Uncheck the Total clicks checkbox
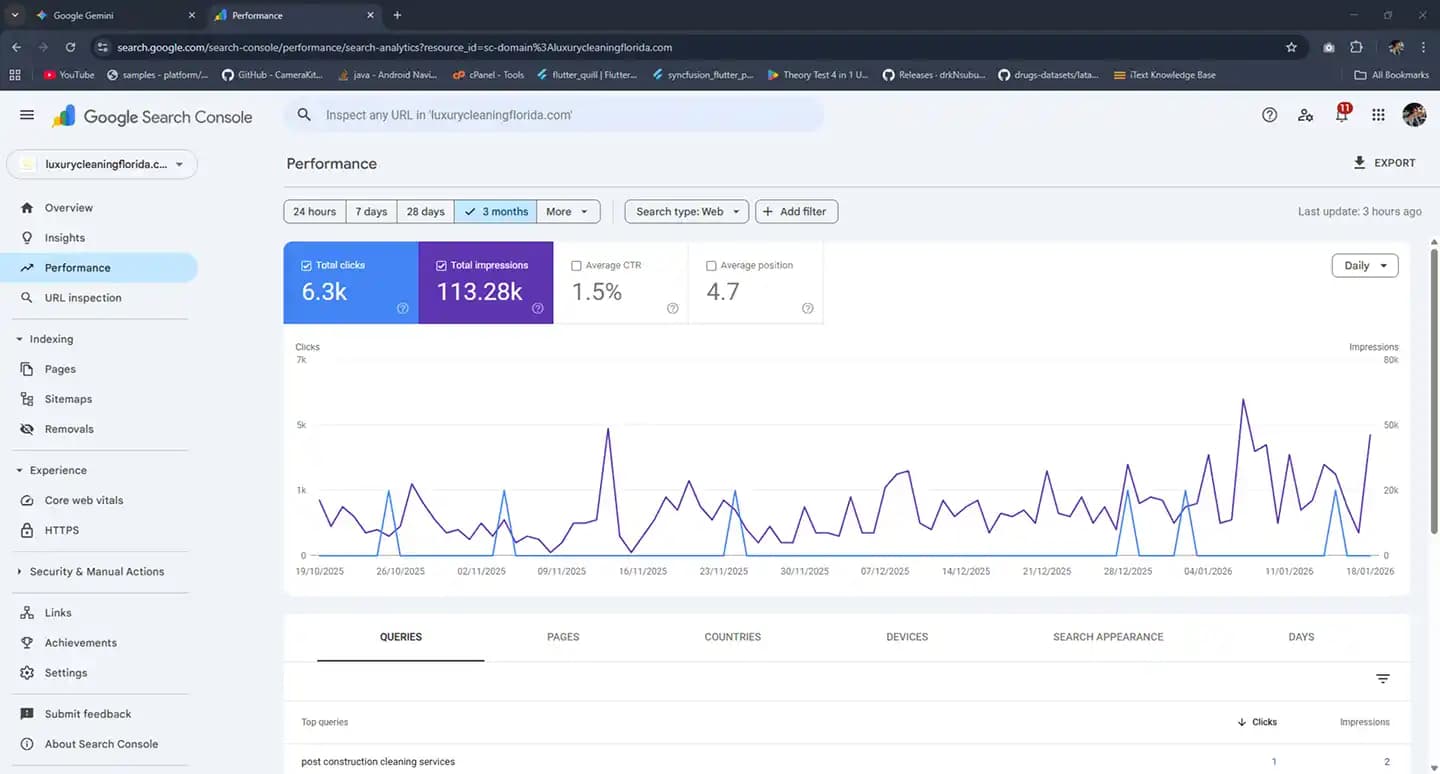Image resolution: width=1440 pixels, height=774 pixels. 306,266
